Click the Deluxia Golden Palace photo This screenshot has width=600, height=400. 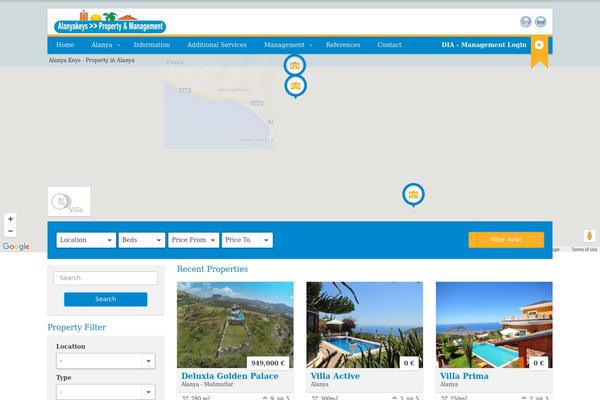coord(235,325)
